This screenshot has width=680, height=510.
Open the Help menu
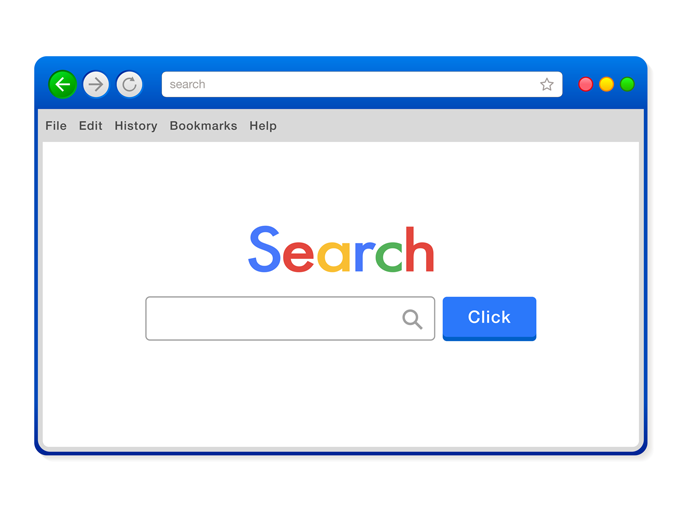tap(263, 126)
